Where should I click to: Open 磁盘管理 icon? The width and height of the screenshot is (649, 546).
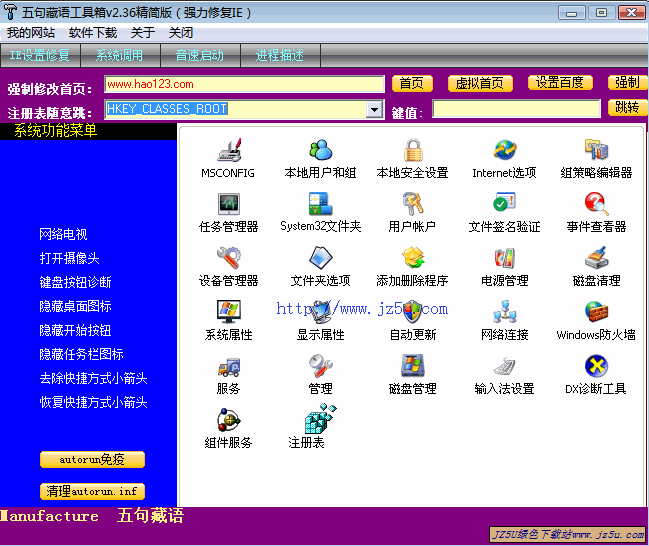[413, 366]
